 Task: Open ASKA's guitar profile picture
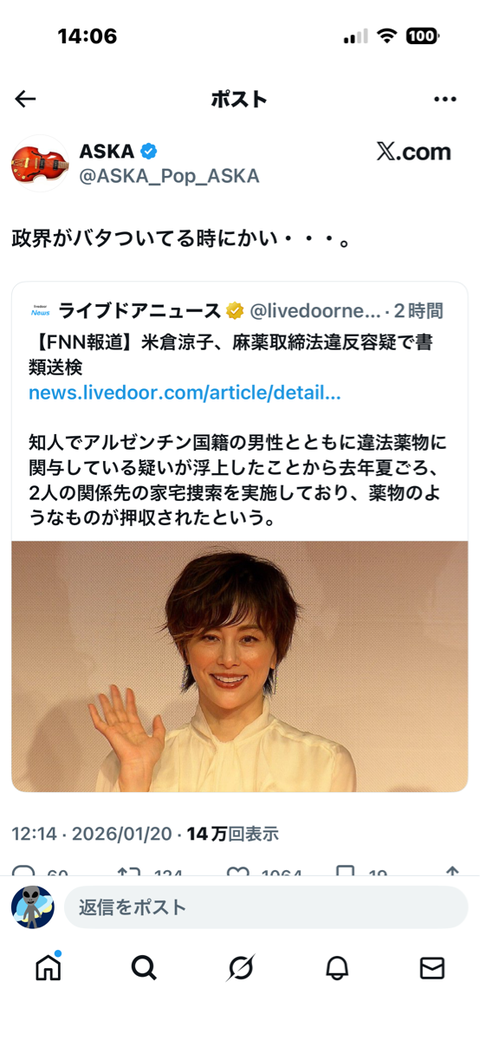pyautogui.click(x=40, y=163)
